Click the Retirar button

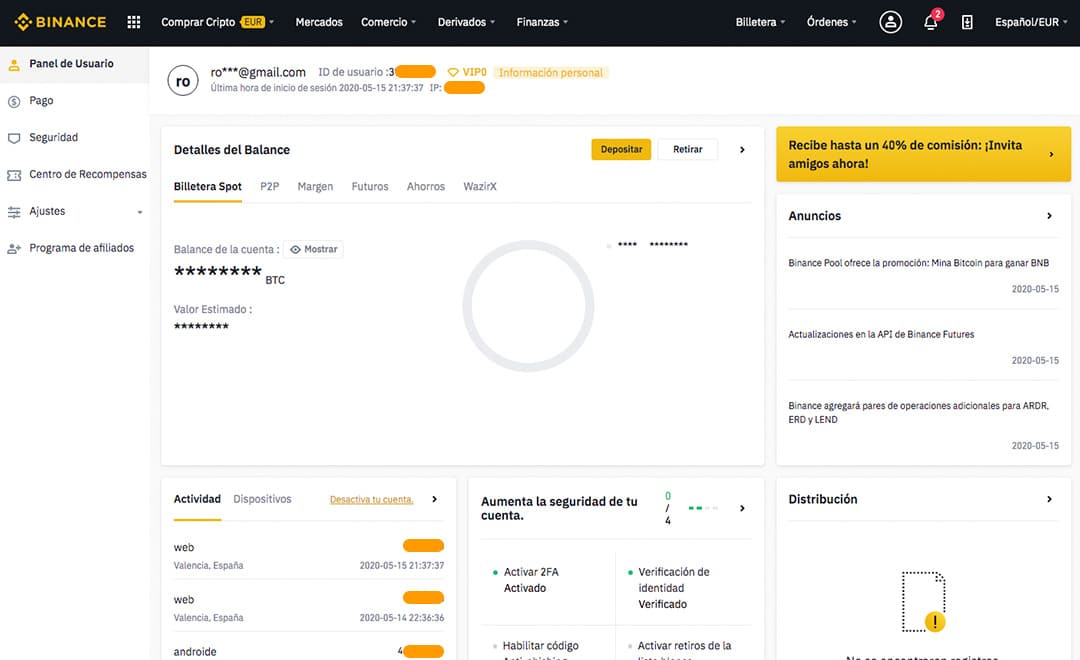(687, 149)
